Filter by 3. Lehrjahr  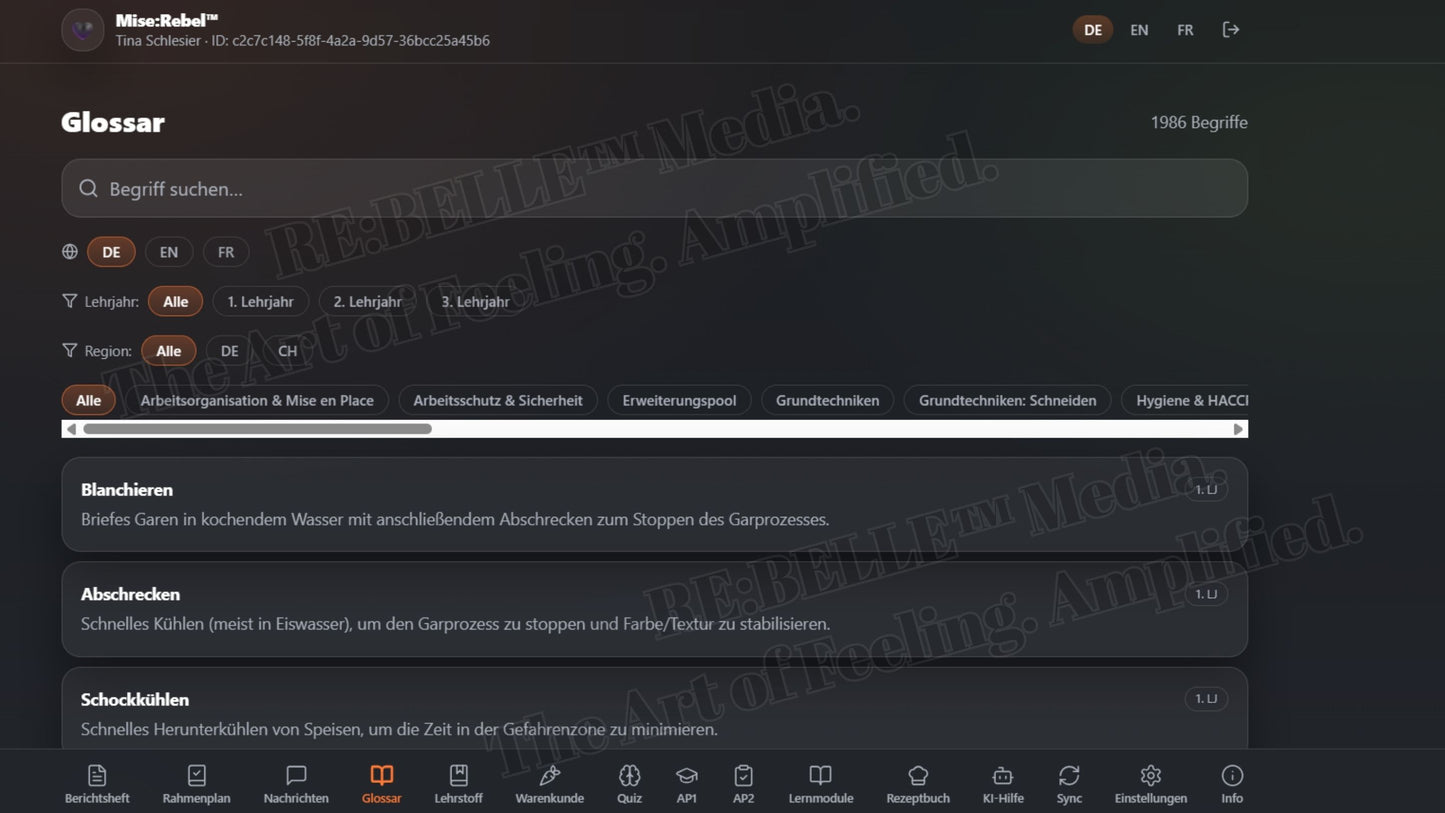pyautogui.click(x=476, y=301)
